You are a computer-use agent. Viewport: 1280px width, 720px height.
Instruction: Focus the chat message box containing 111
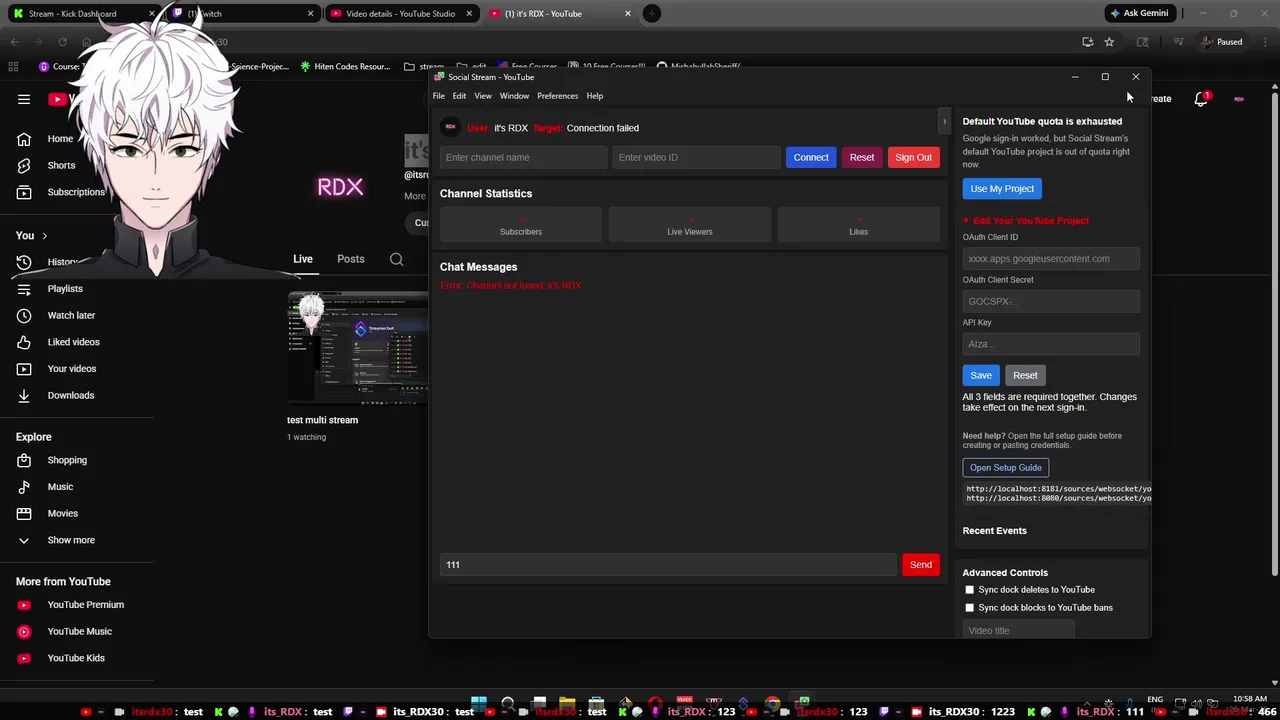[668, 565]
